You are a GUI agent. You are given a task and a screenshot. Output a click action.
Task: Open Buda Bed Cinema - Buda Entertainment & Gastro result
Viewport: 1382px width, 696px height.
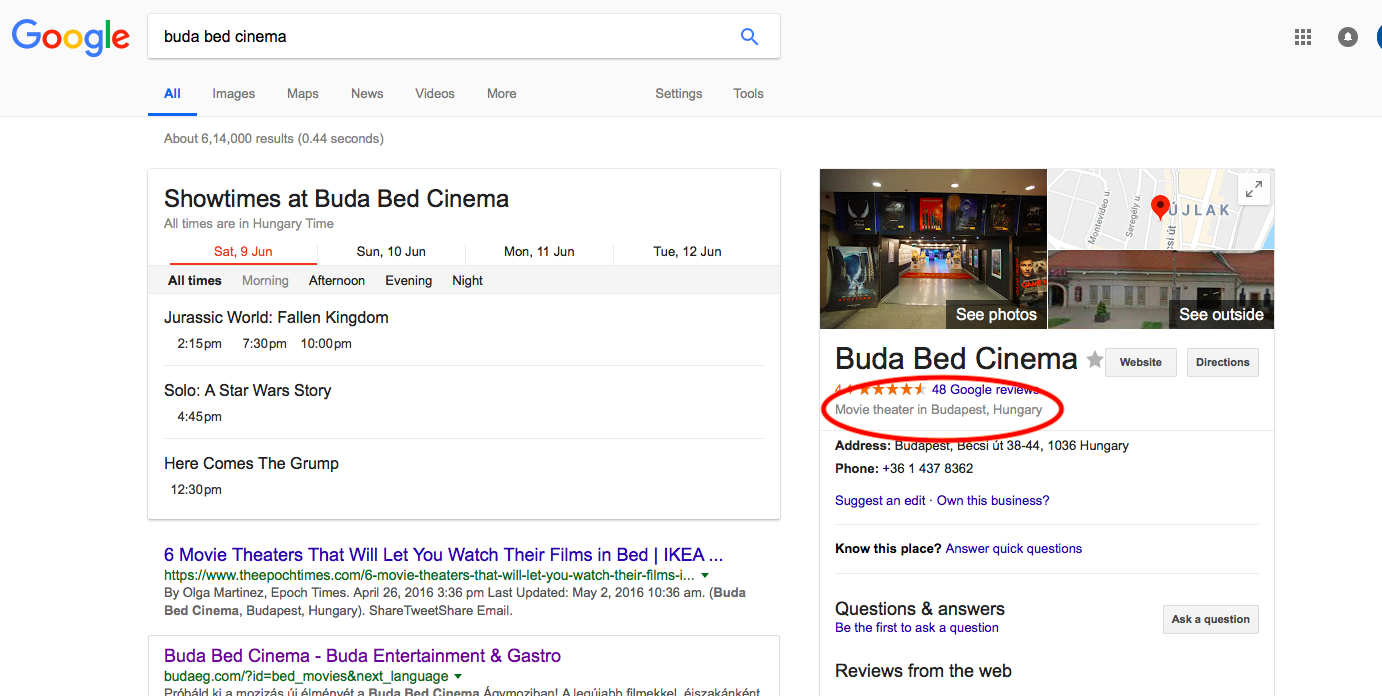362,656
